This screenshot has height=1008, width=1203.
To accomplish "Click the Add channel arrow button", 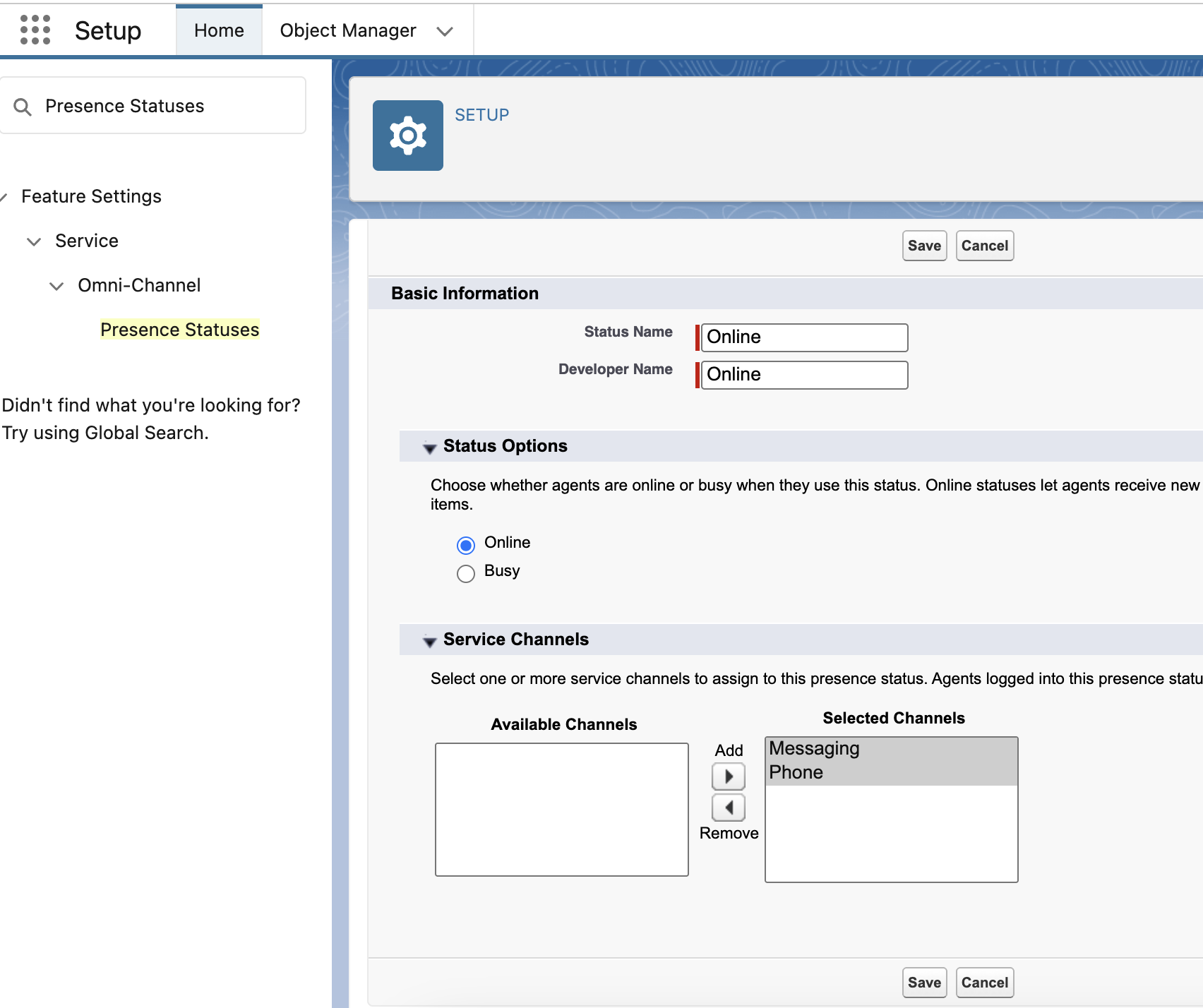I will coord(729,776).
